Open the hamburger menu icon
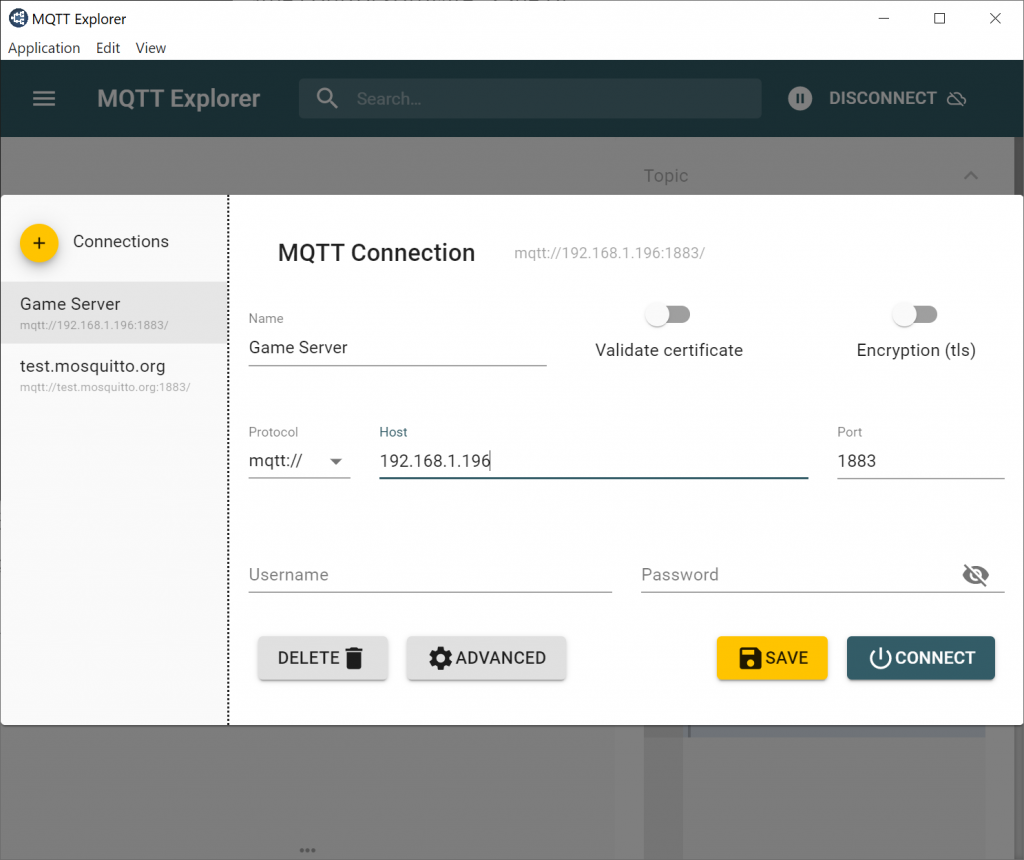 click(44, 99)
